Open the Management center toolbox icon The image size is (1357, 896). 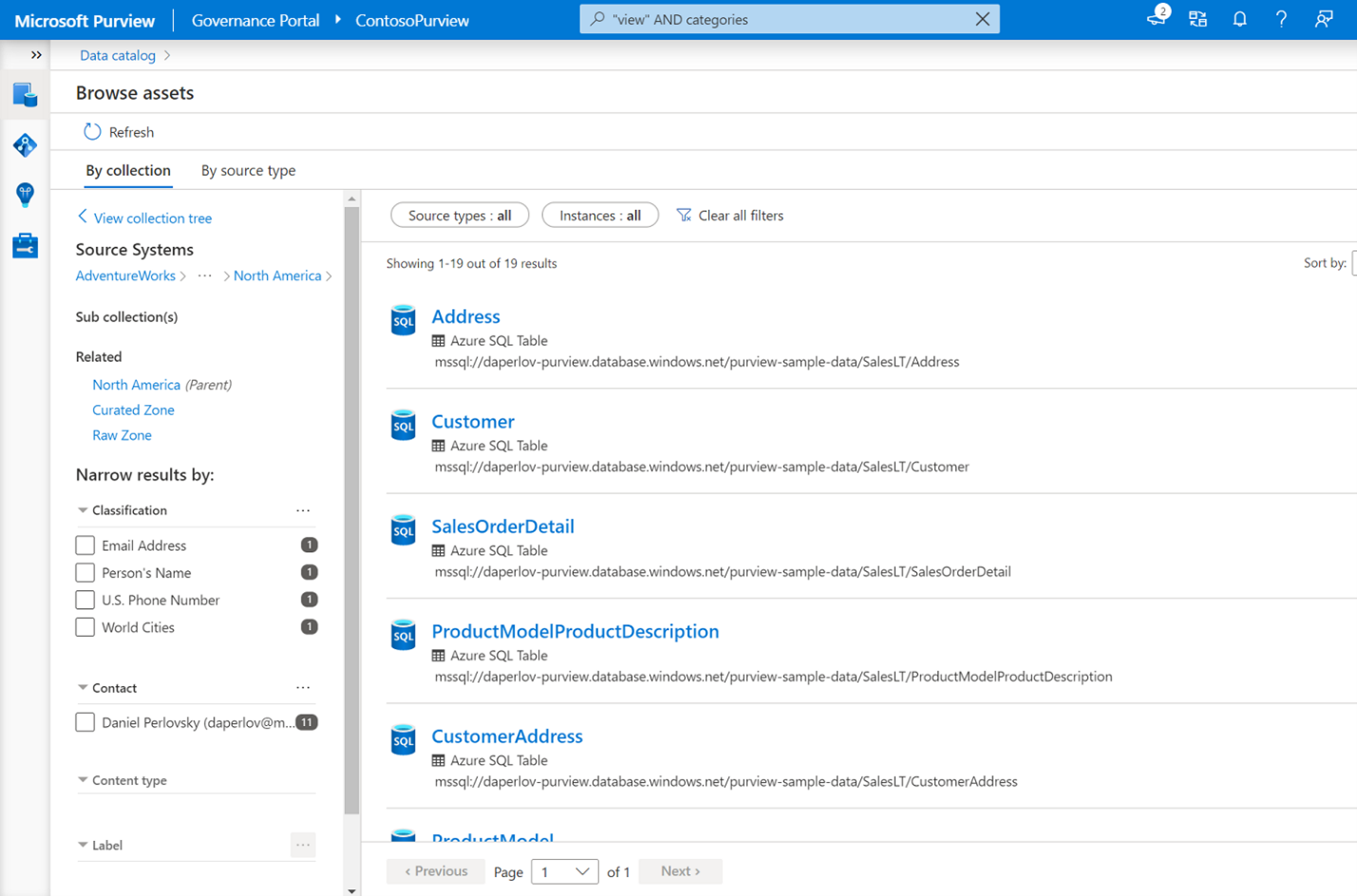[25, 245]
